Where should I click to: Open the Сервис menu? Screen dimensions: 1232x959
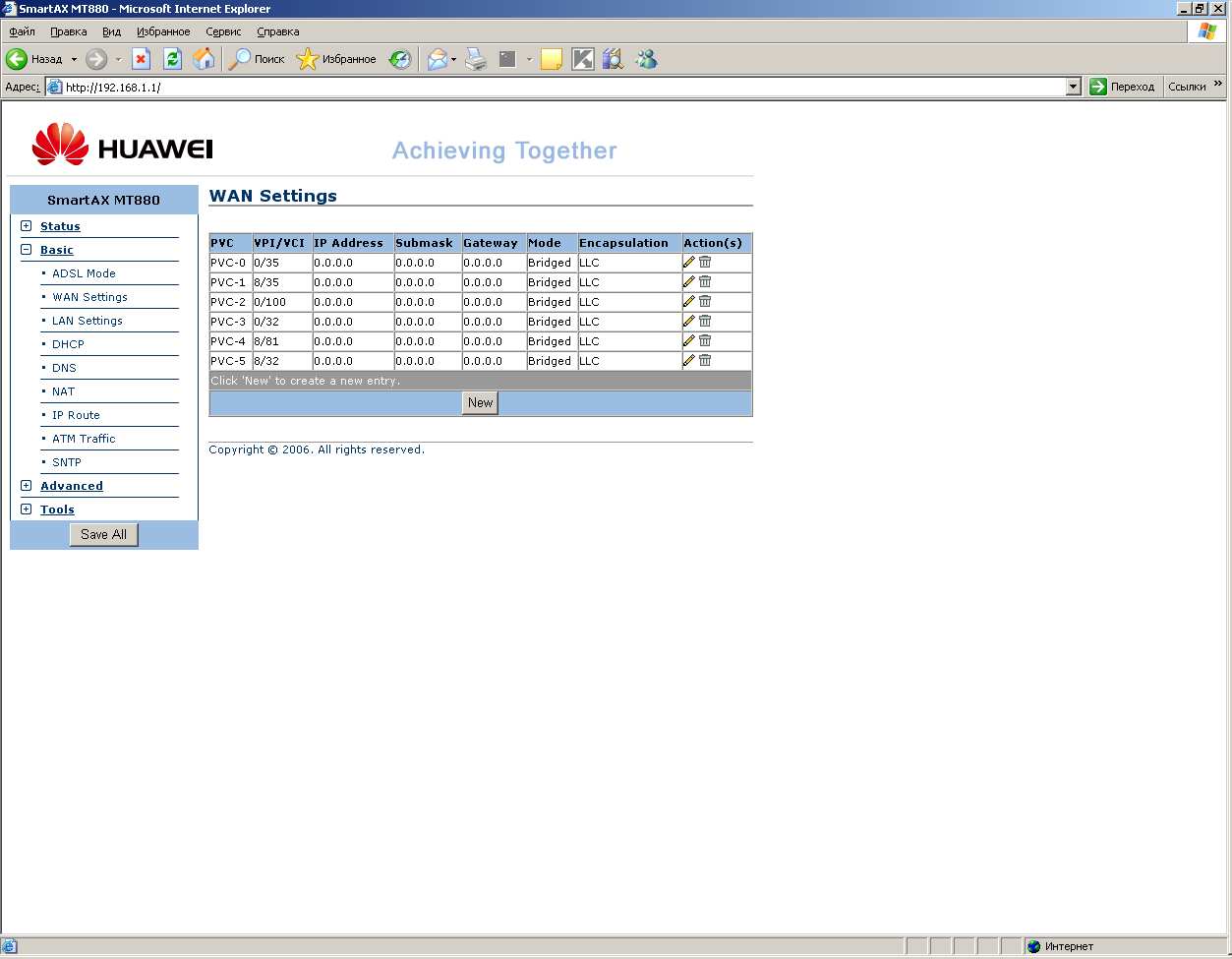(223, 31)
